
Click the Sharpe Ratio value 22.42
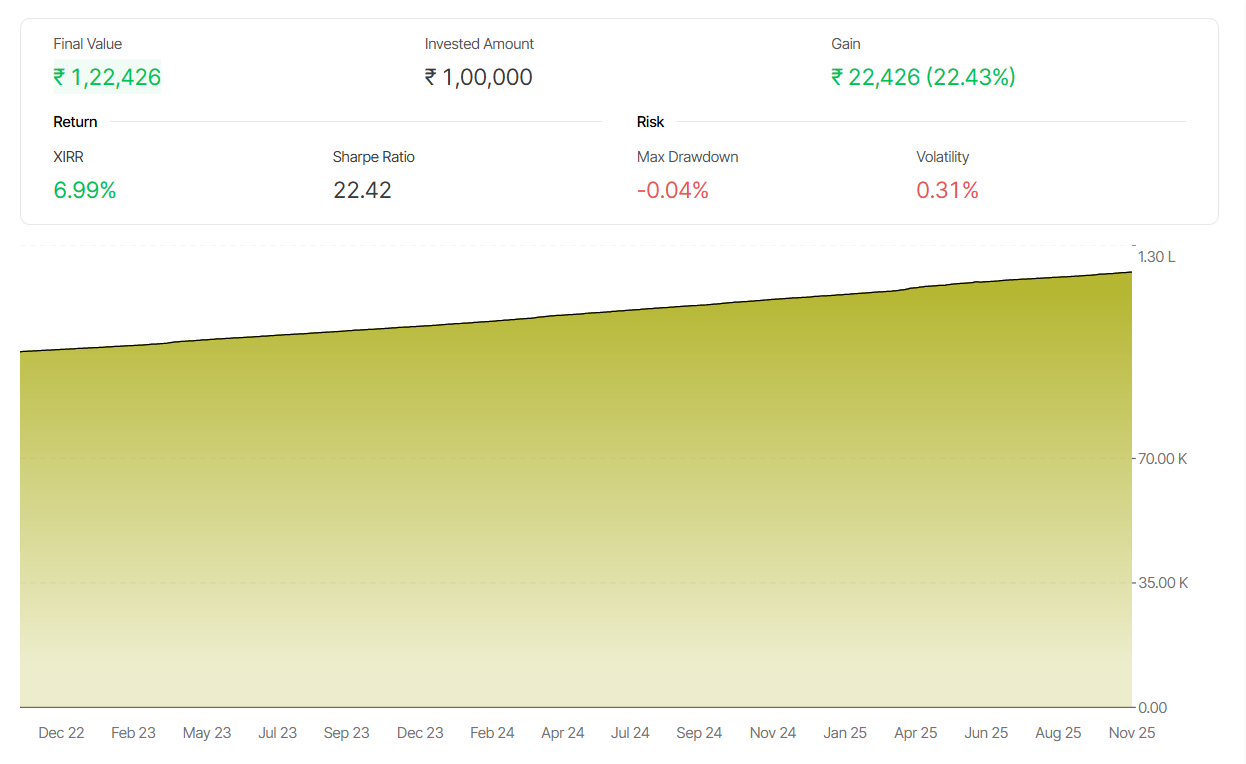[x=362, y=190]
